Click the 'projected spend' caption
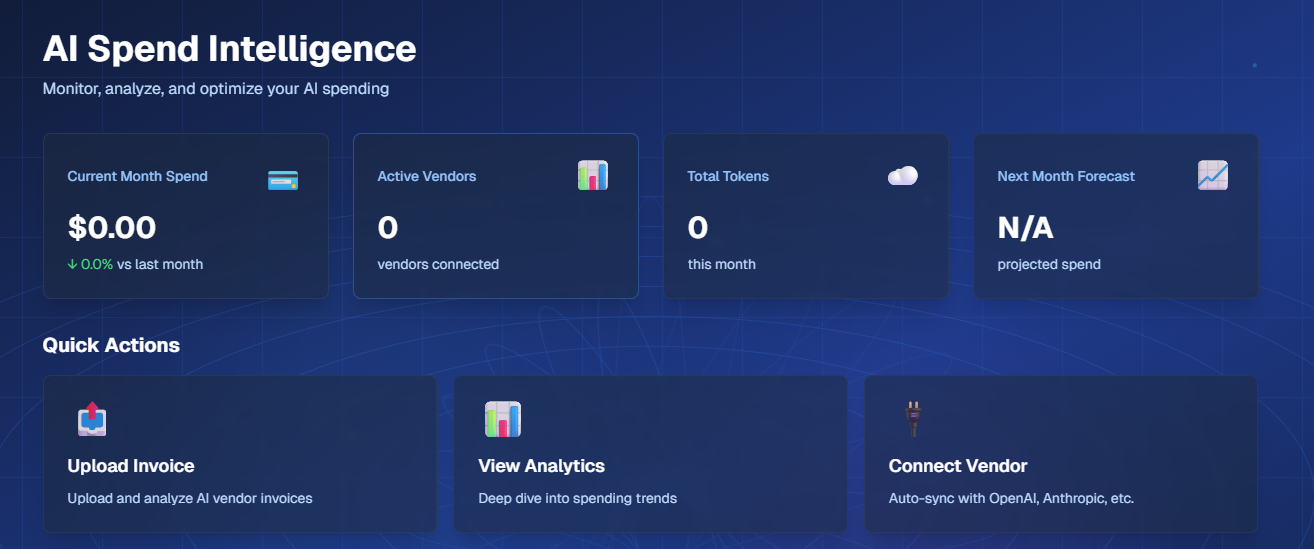 pos(1049,264)
